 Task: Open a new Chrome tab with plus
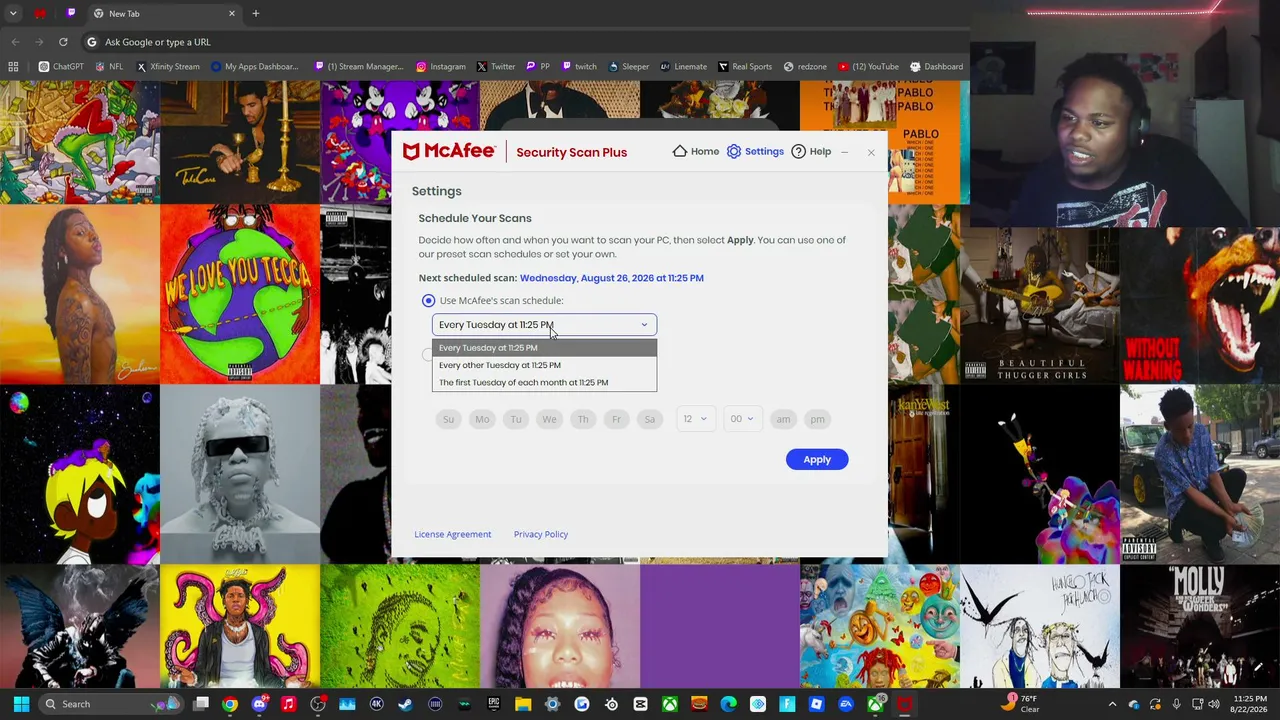[255, 14]
